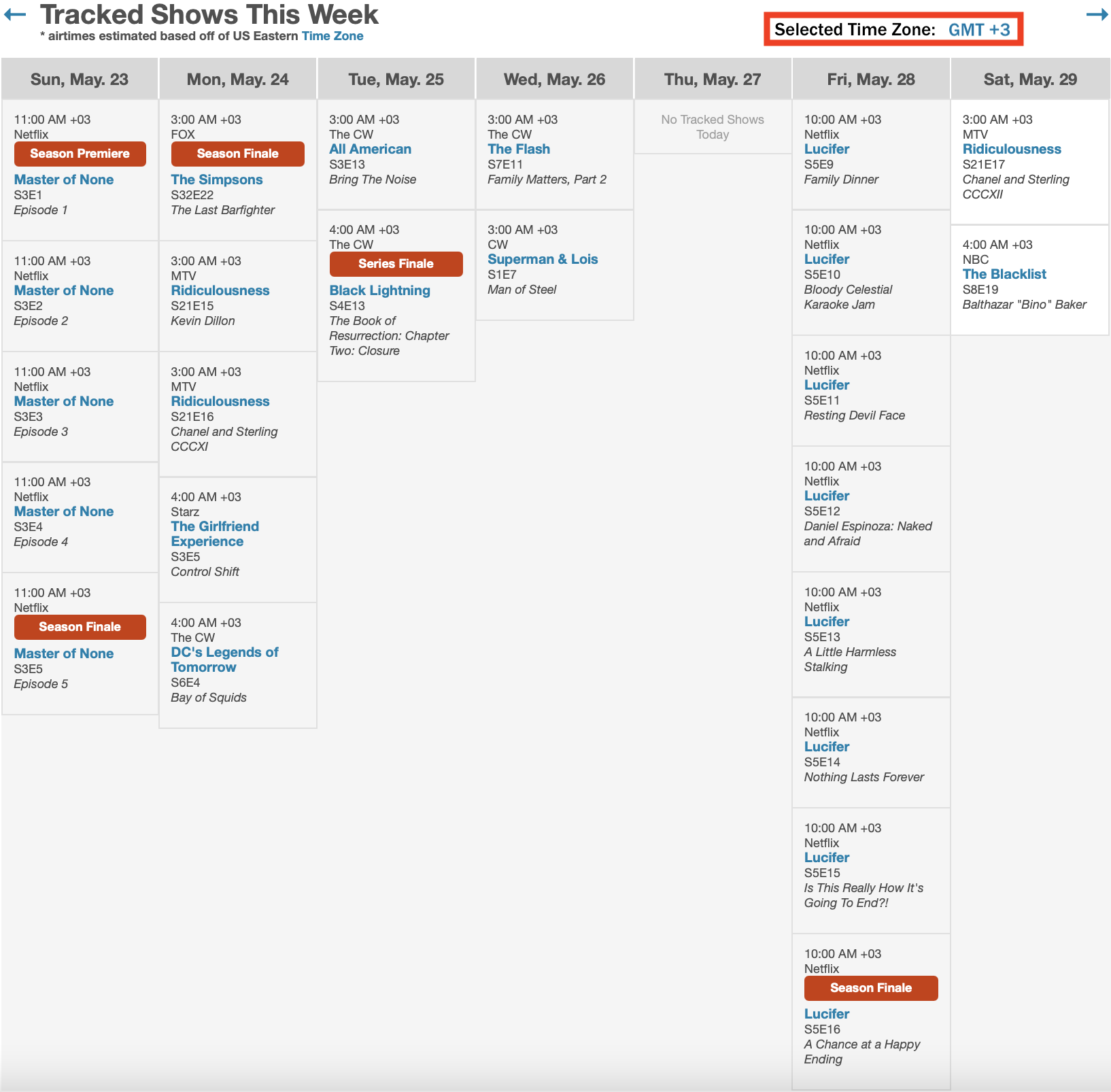Image resolution: width=1111 pixels, height=1092 pixels.
Task: Open The Girlfriend Experience link
Action: coord(214,534)
